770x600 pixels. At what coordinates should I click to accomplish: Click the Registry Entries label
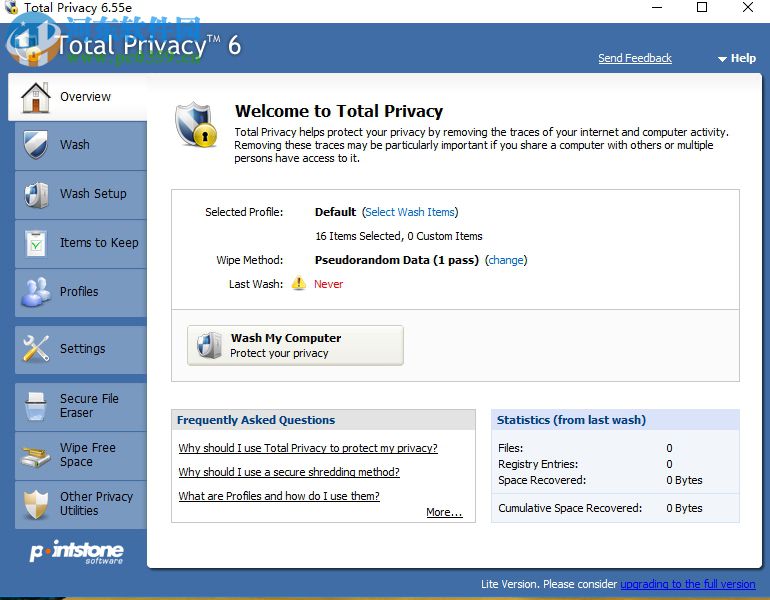[538, 464]
